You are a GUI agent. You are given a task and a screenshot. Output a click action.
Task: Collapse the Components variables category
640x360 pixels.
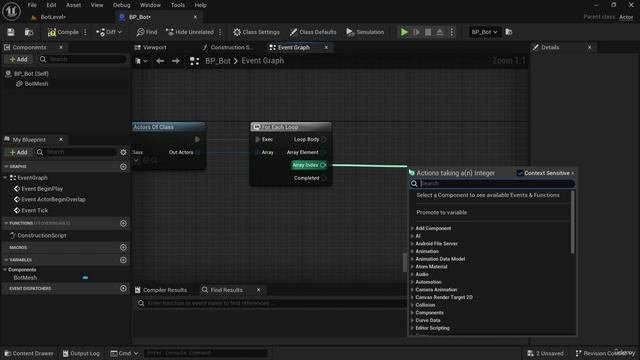point(5,270)
